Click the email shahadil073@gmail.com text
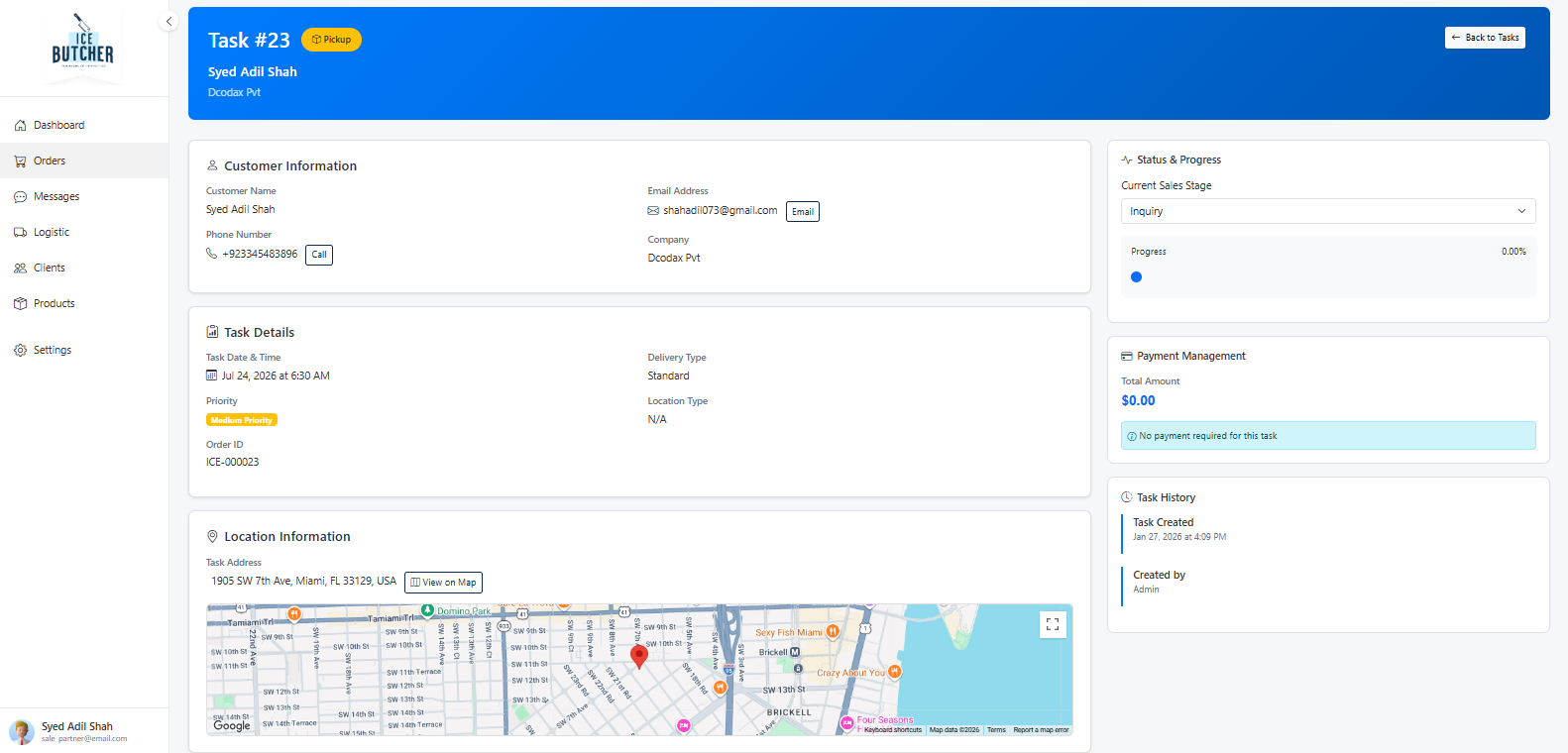Image resolution: width=1568 pixels, height=753 pixels. click(x=721, y=210)
